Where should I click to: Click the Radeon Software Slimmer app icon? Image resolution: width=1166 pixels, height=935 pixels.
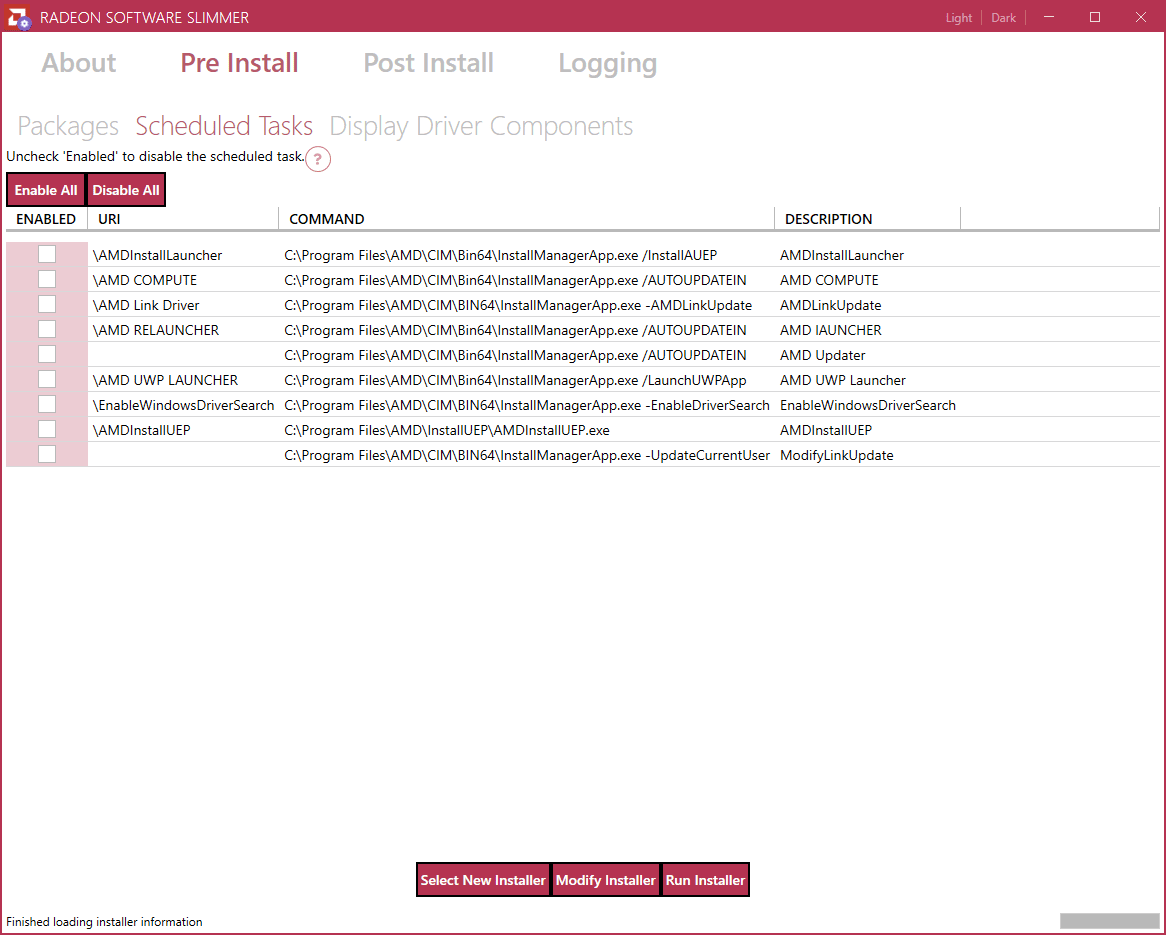pos(18,17)
